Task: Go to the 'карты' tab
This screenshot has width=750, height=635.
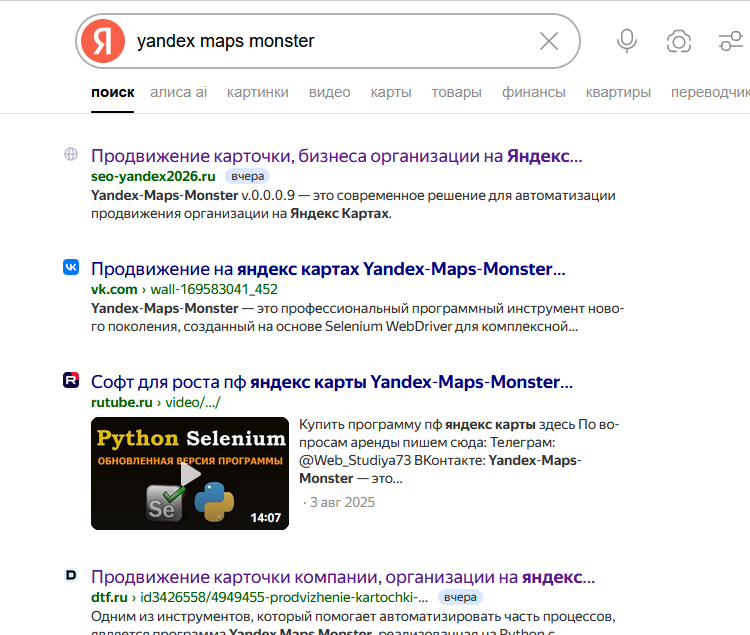Action: (x=391, y=92)
